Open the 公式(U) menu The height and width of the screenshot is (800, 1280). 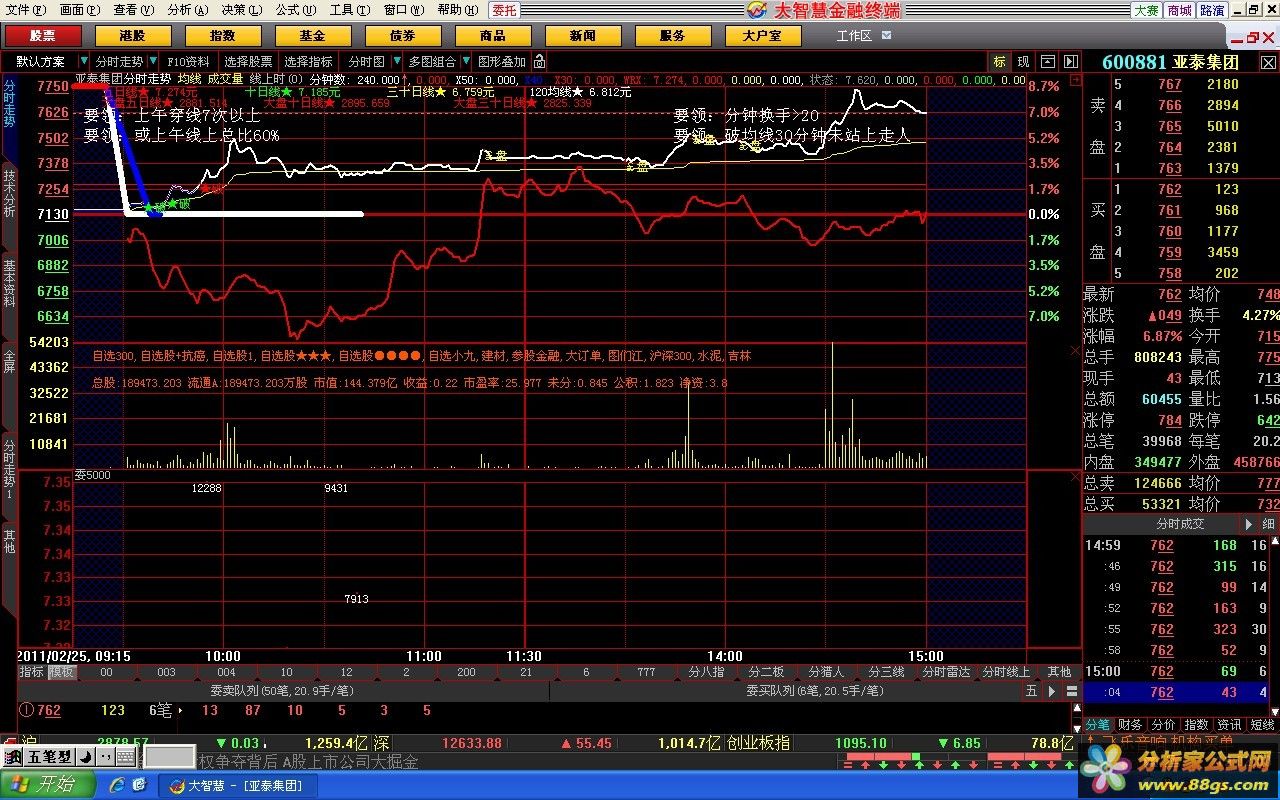pyautogui.click(x=295, y=10)
